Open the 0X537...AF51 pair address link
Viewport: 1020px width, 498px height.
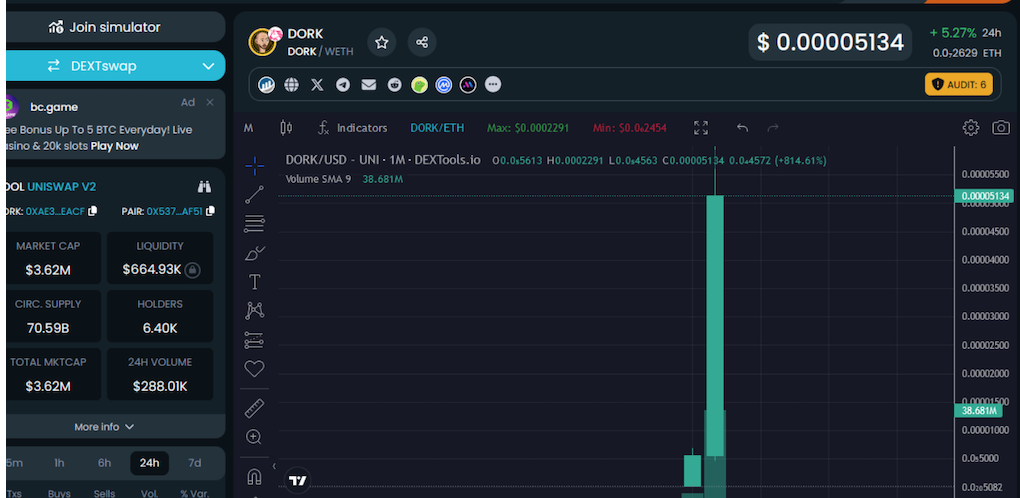(x=174, y=211)
